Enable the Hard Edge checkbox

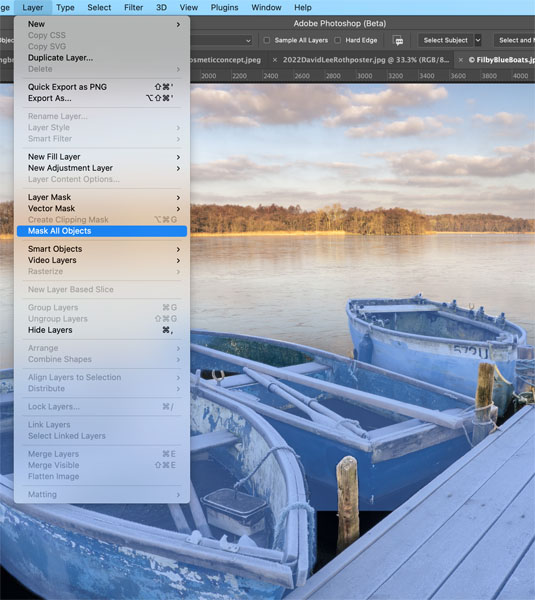pyautogui.click(x=338, y=40)
